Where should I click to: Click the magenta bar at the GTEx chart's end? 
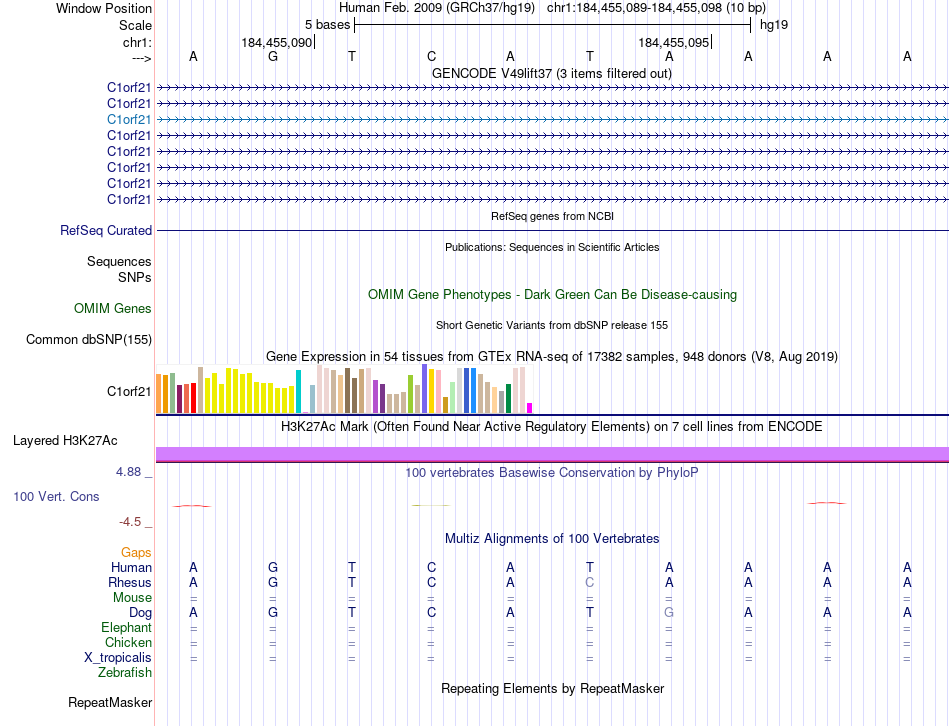coord(530,408)
